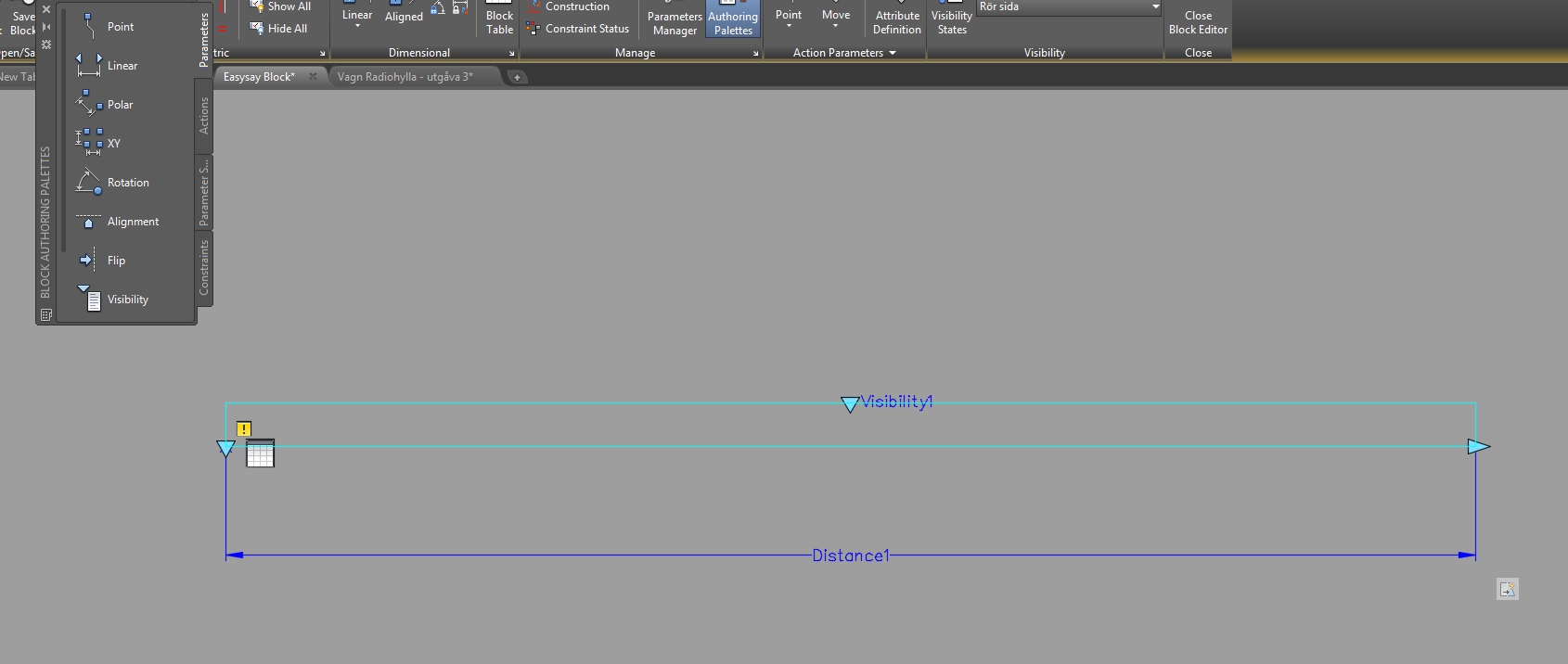Click the small icon at canvas bottom right
Screen dimensions: 1568x664
point(1508,589)
